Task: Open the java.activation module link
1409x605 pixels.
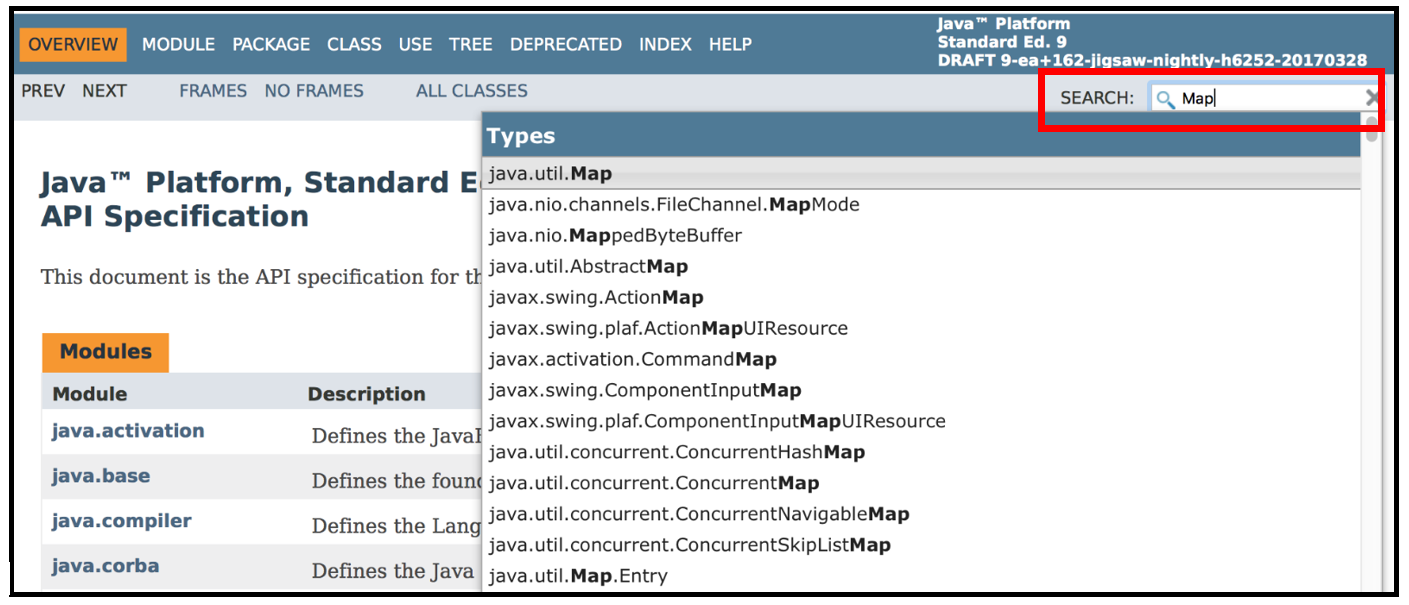Action: click(128, 431)
